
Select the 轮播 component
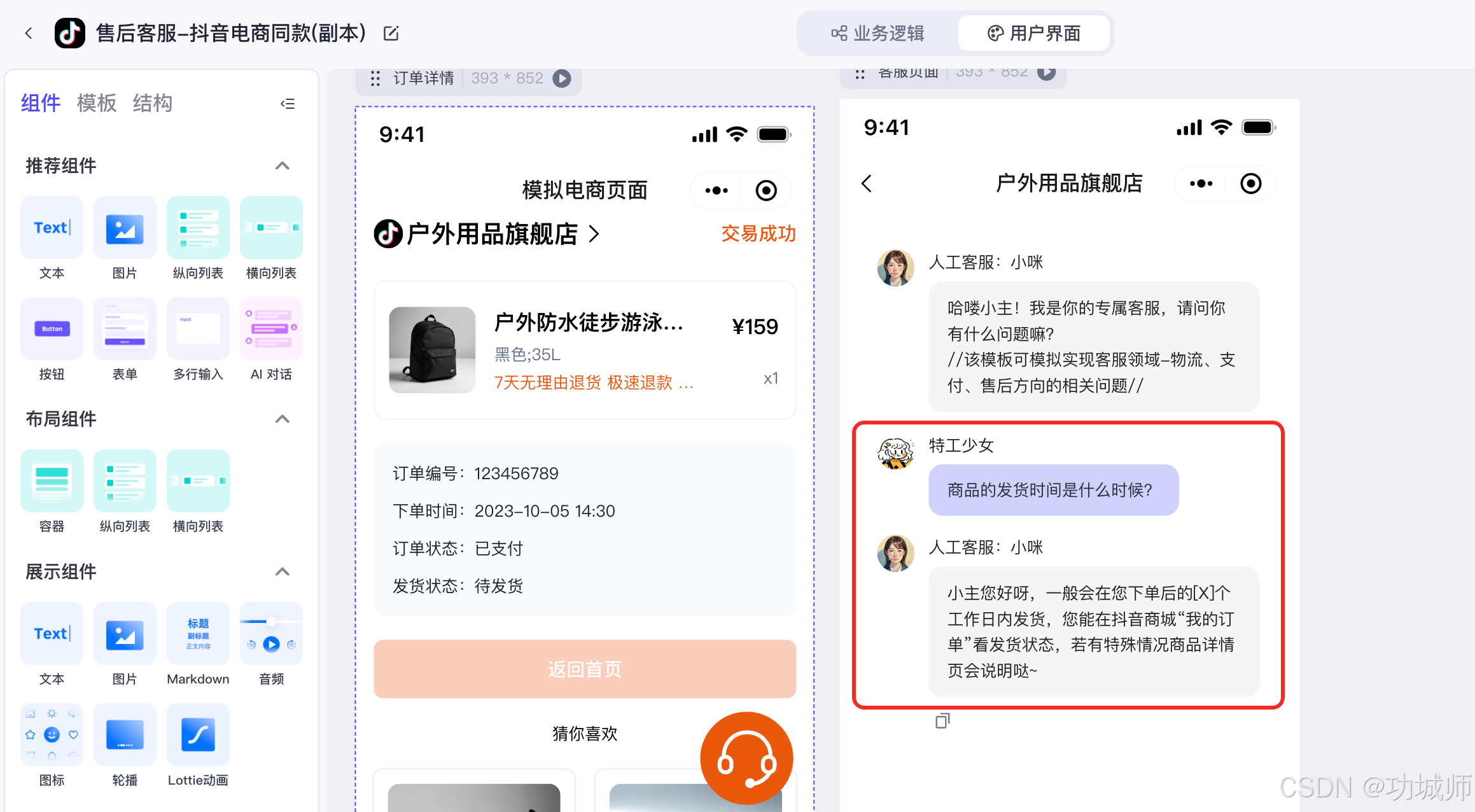point(125,745)
